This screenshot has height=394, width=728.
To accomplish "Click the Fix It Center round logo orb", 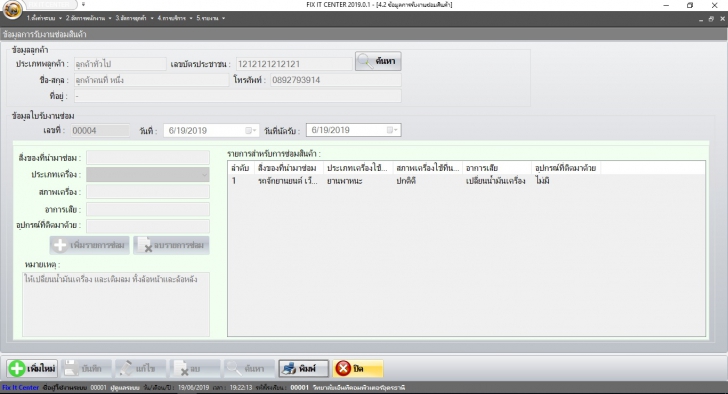I will 12,10.
